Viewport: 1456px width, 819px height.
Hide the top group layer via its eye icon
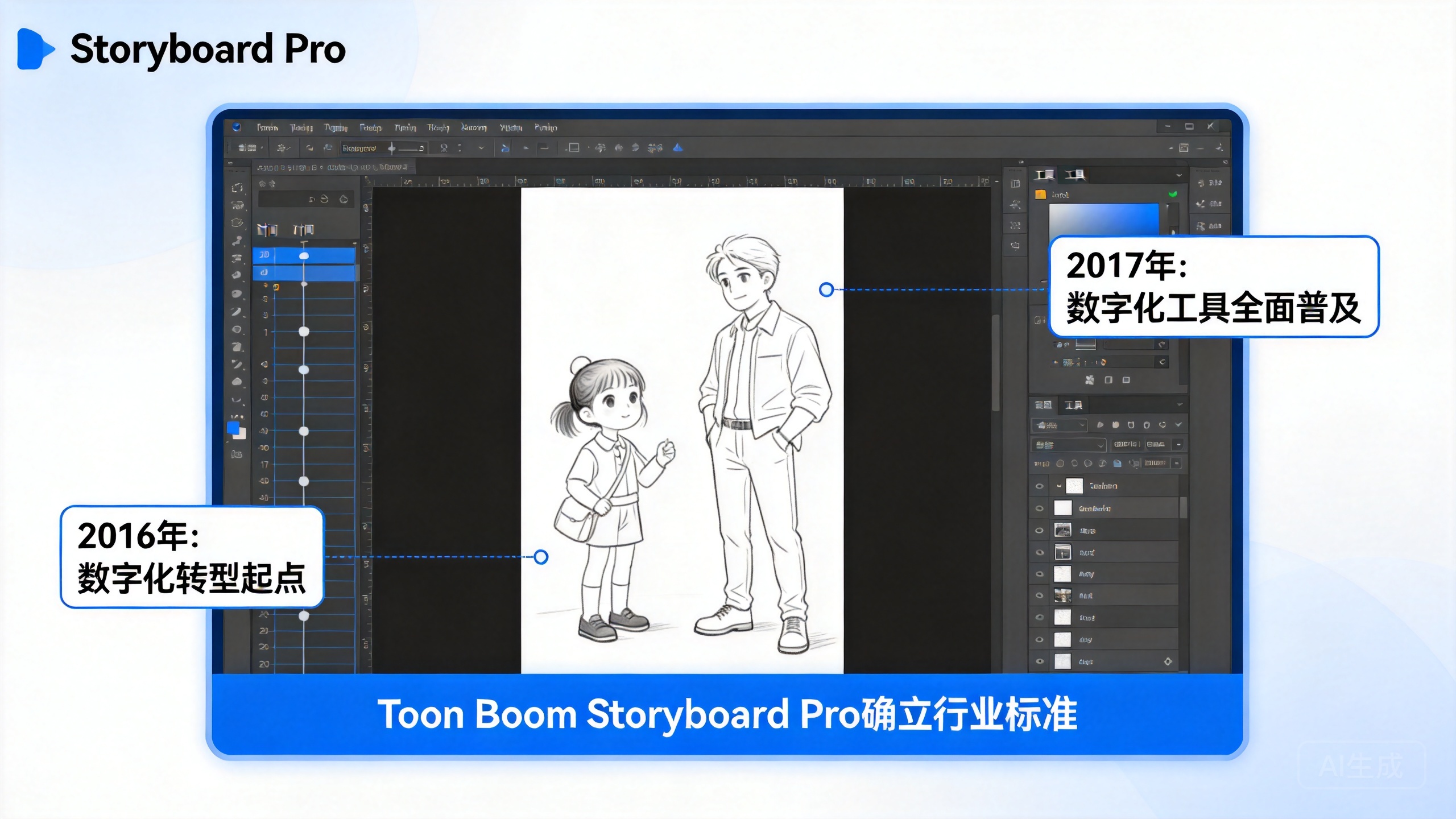[1039, 486]
